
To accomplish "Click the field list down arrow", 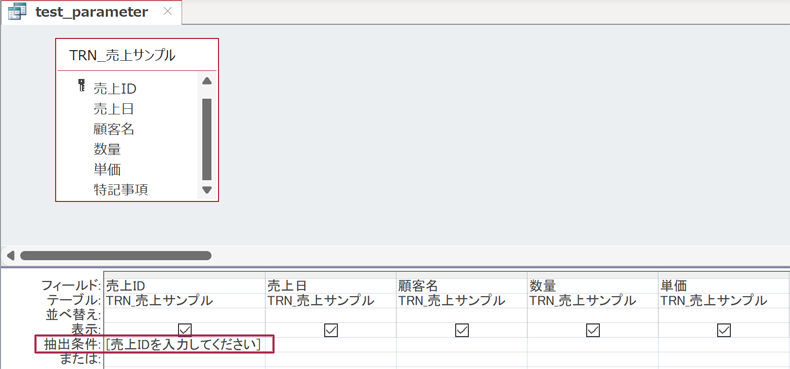I will click(x=207, y=190).
